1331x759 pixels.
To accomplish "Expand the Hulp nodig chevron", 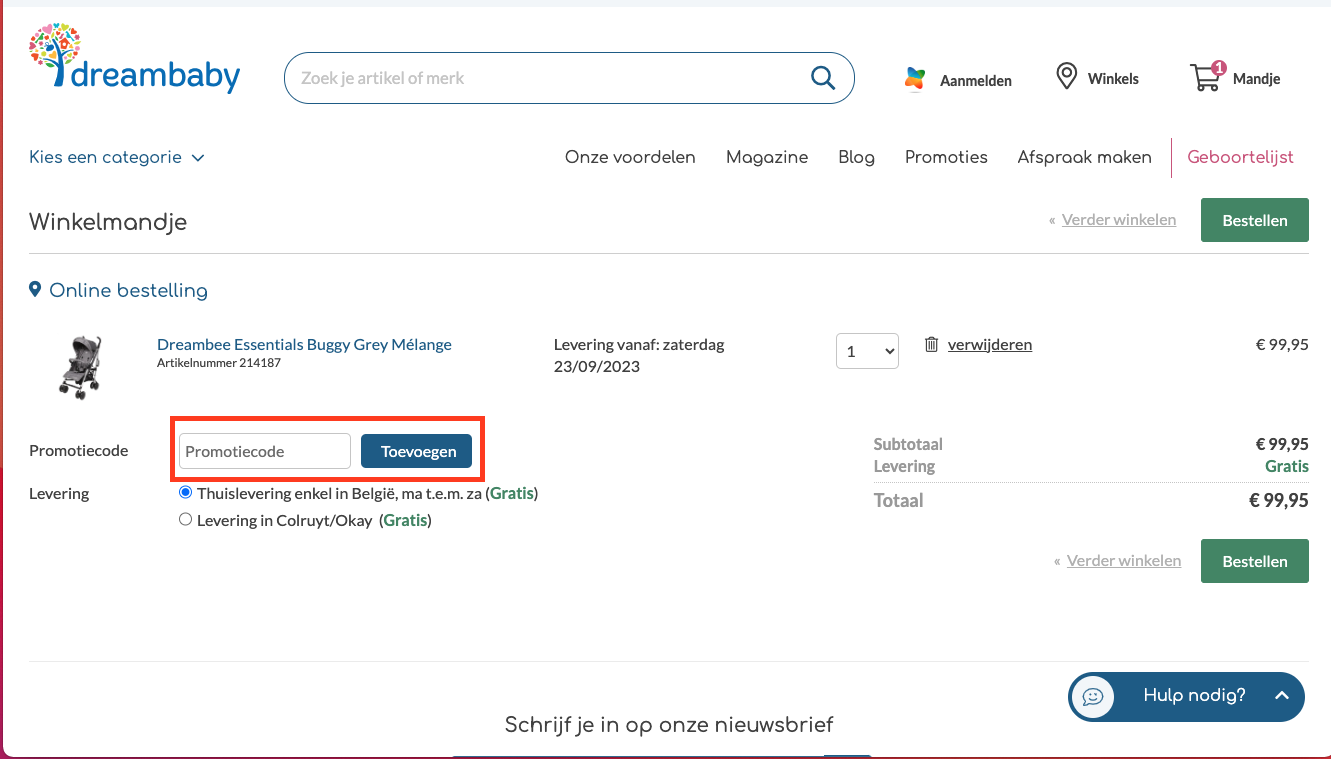I will 1282,695.
